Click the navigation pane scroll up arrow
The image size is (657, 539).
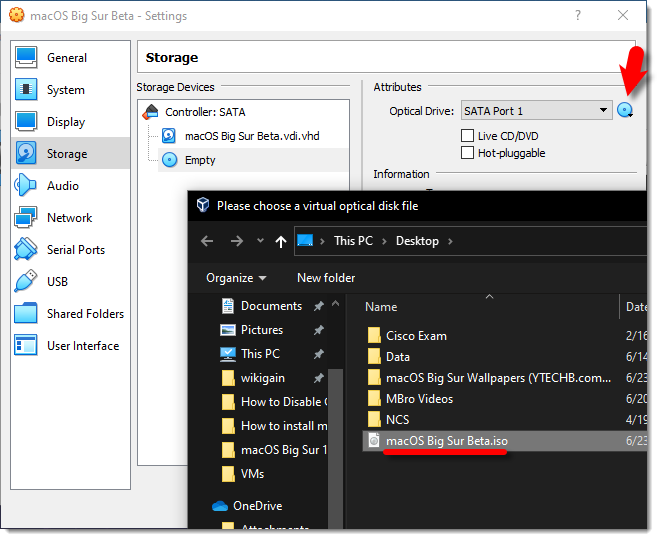pos(336,303)
